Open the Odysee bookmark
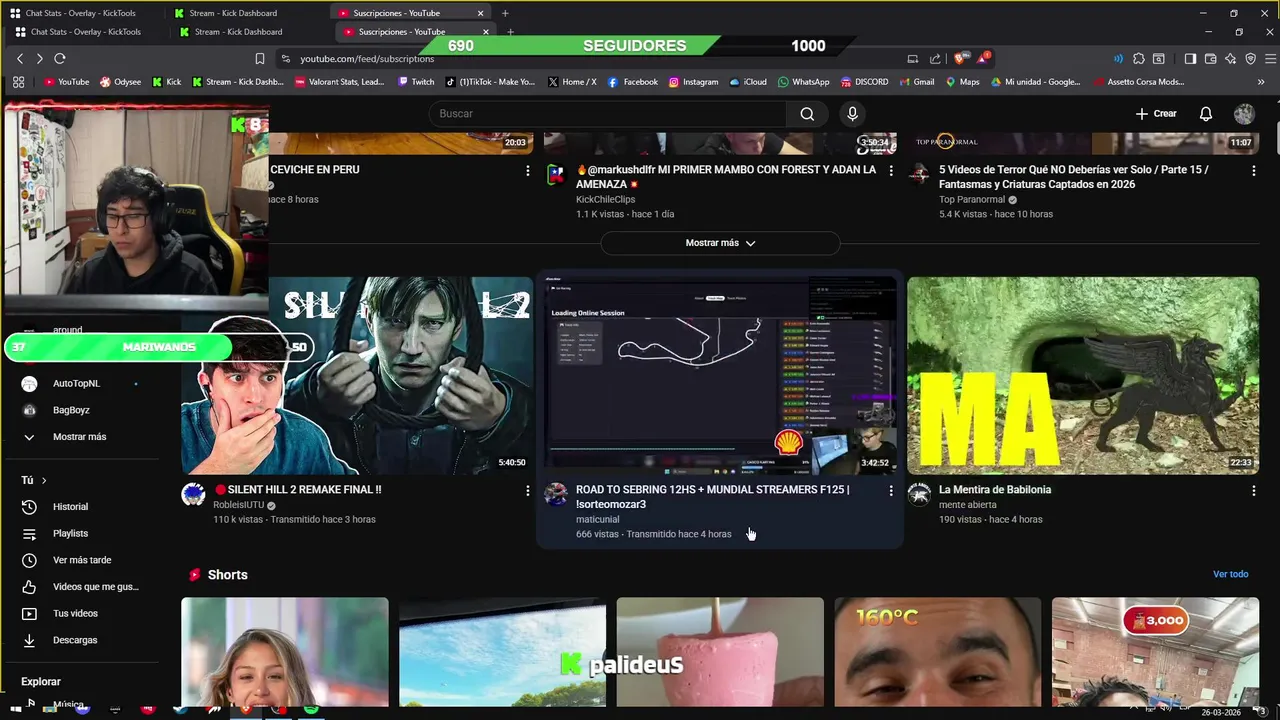This screenshot has height=720, width=1280. [120, 82]
